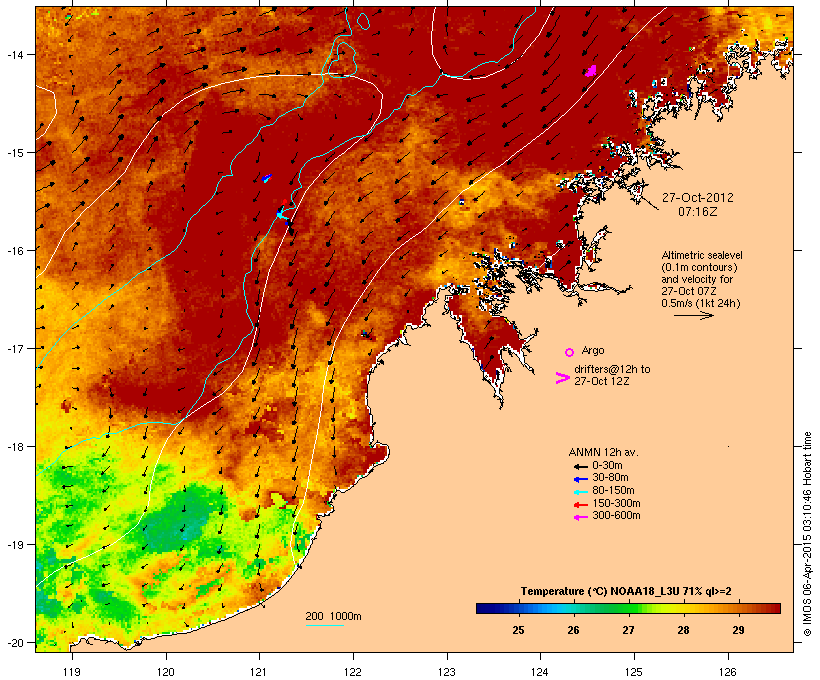Click the cool green patch near 120E 19S
The width and height of the screenshot is (820, 680).
[180, 517]
